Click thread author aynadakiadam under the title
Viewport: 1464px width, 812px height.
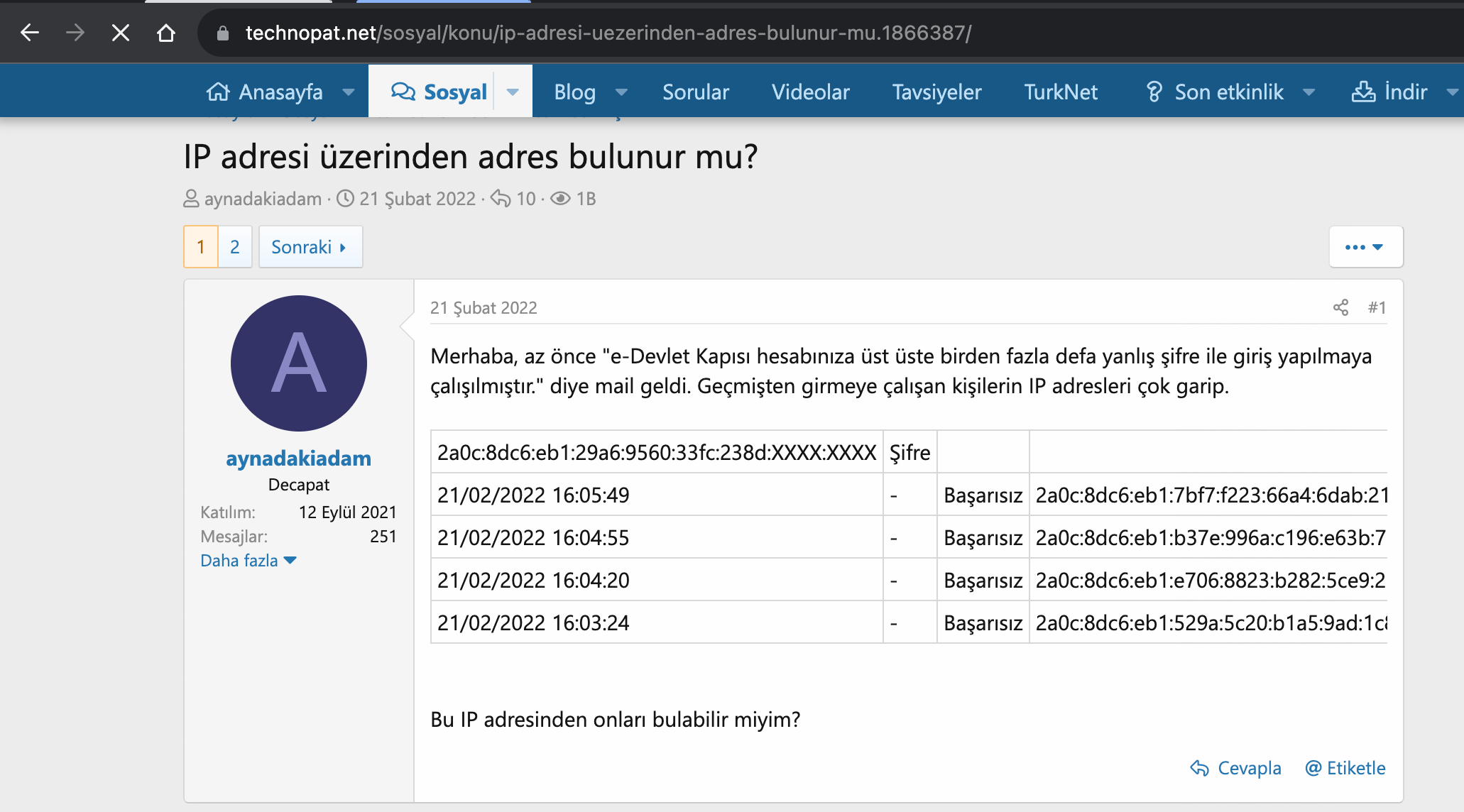click(263, 199)
